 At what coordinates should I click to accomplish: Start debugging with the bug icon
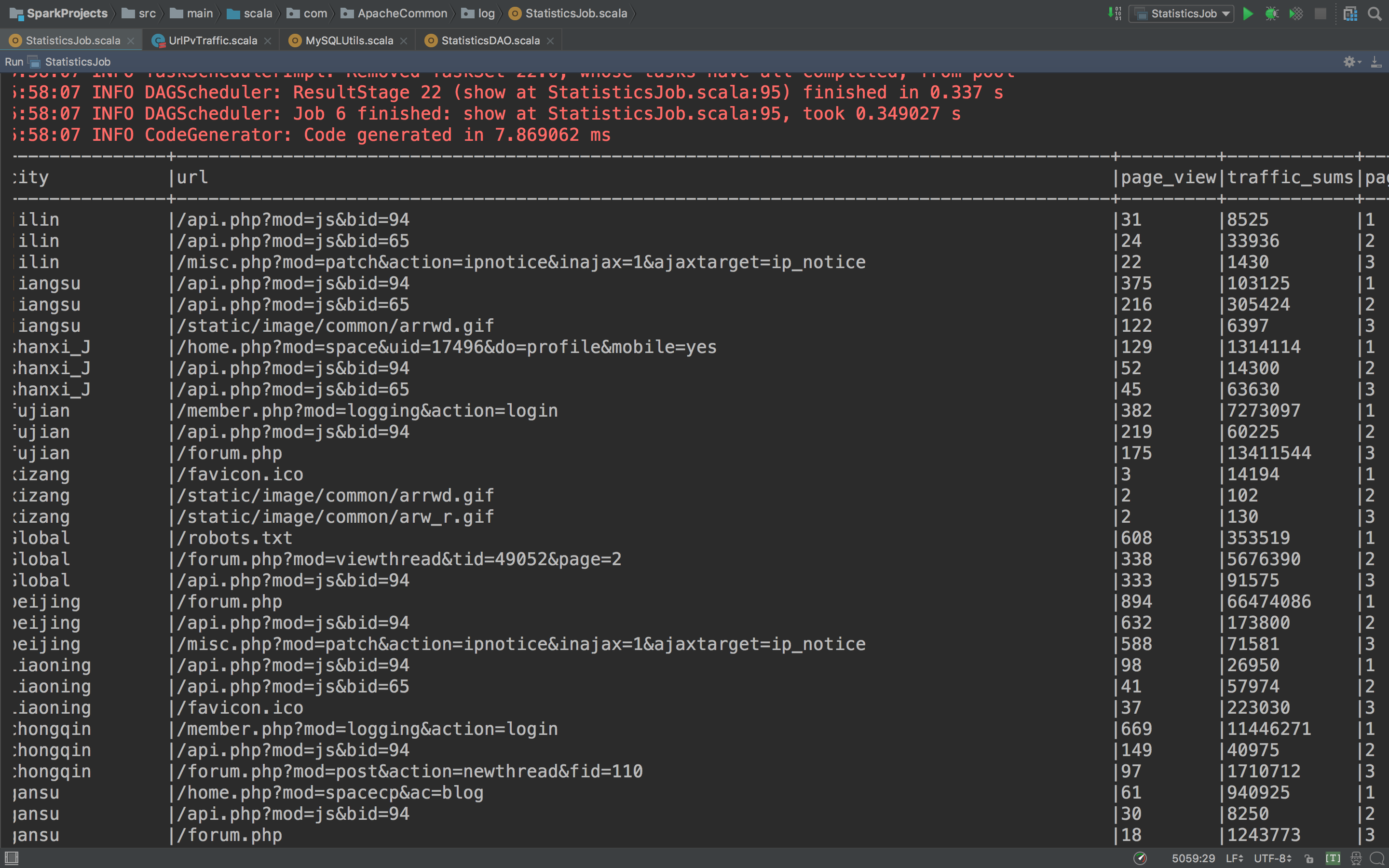pos(1271,13)
